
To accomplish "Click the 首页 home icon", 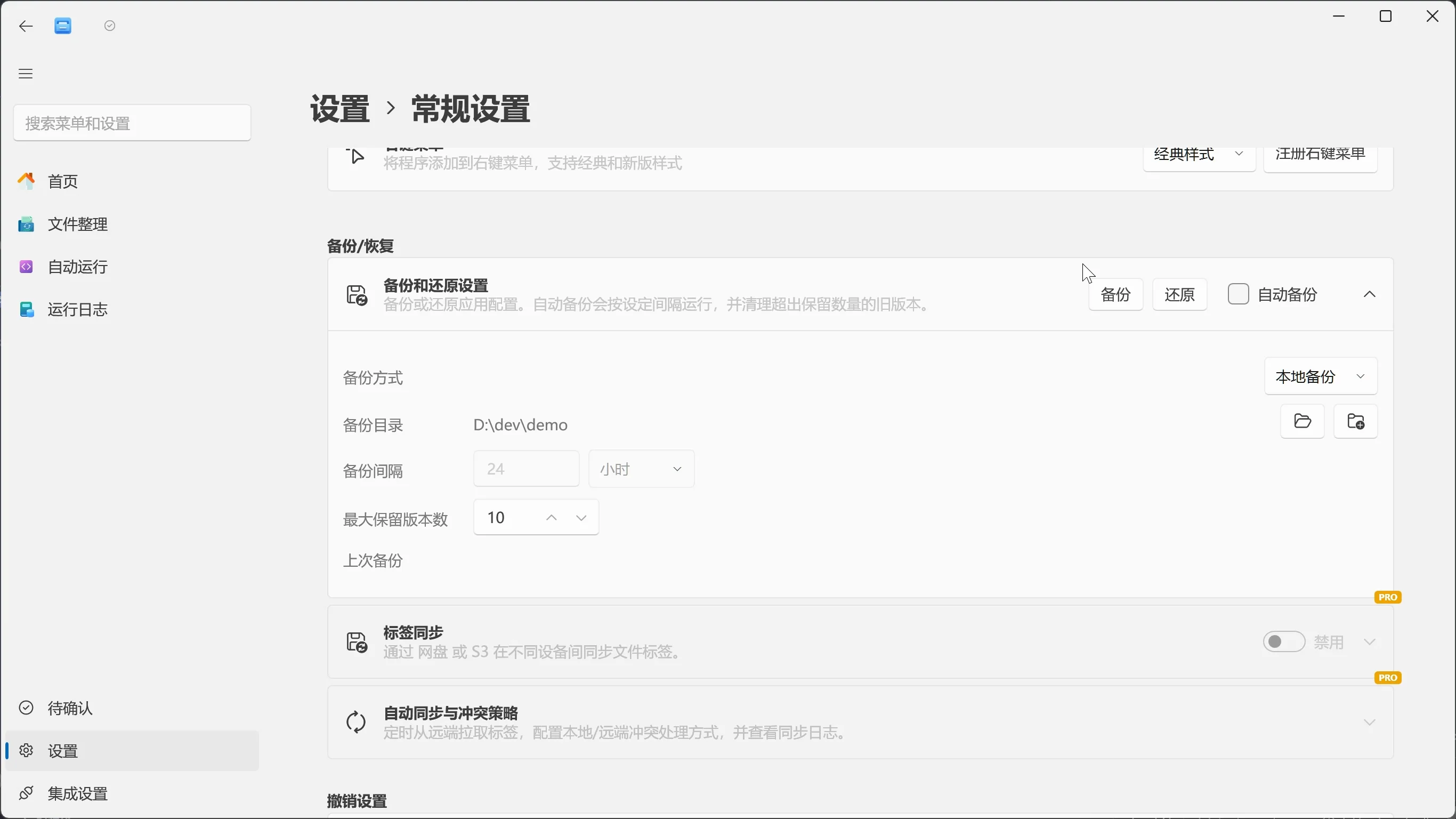I will pyautogui.click(x=26, y=182).
